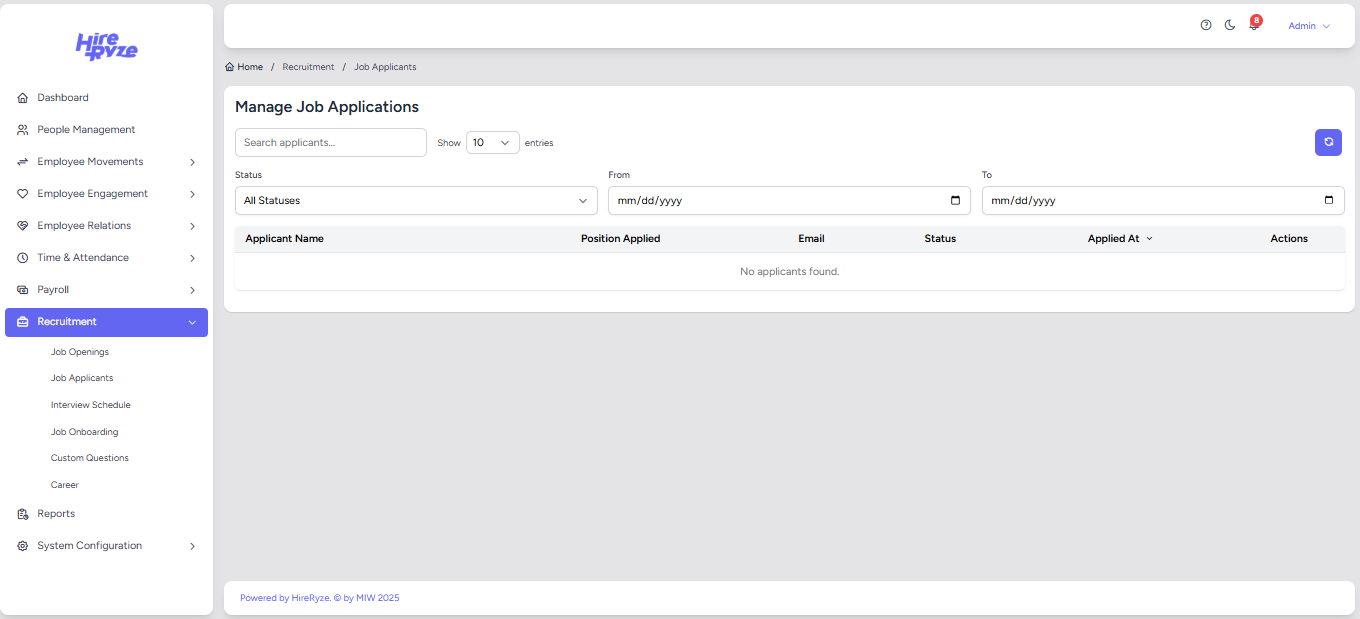Click the HireRyze logo
The height and width of the screenshot is (619, 1360).
[x=107, y=46]
